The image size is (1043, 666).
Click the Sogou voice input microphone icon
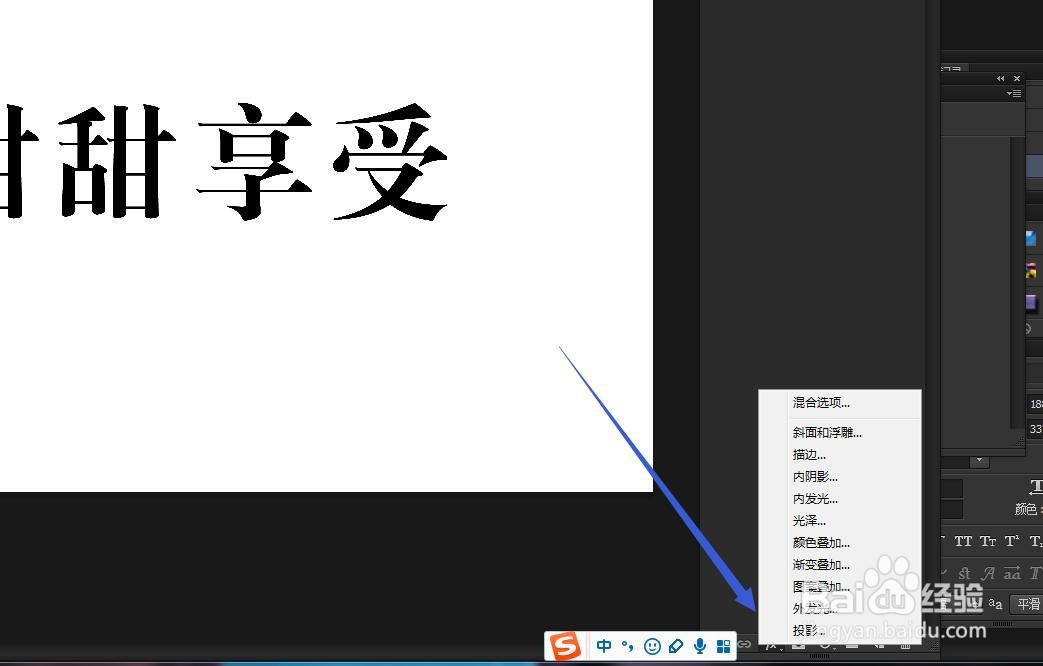pyautogui.click(x=699, y=645)
